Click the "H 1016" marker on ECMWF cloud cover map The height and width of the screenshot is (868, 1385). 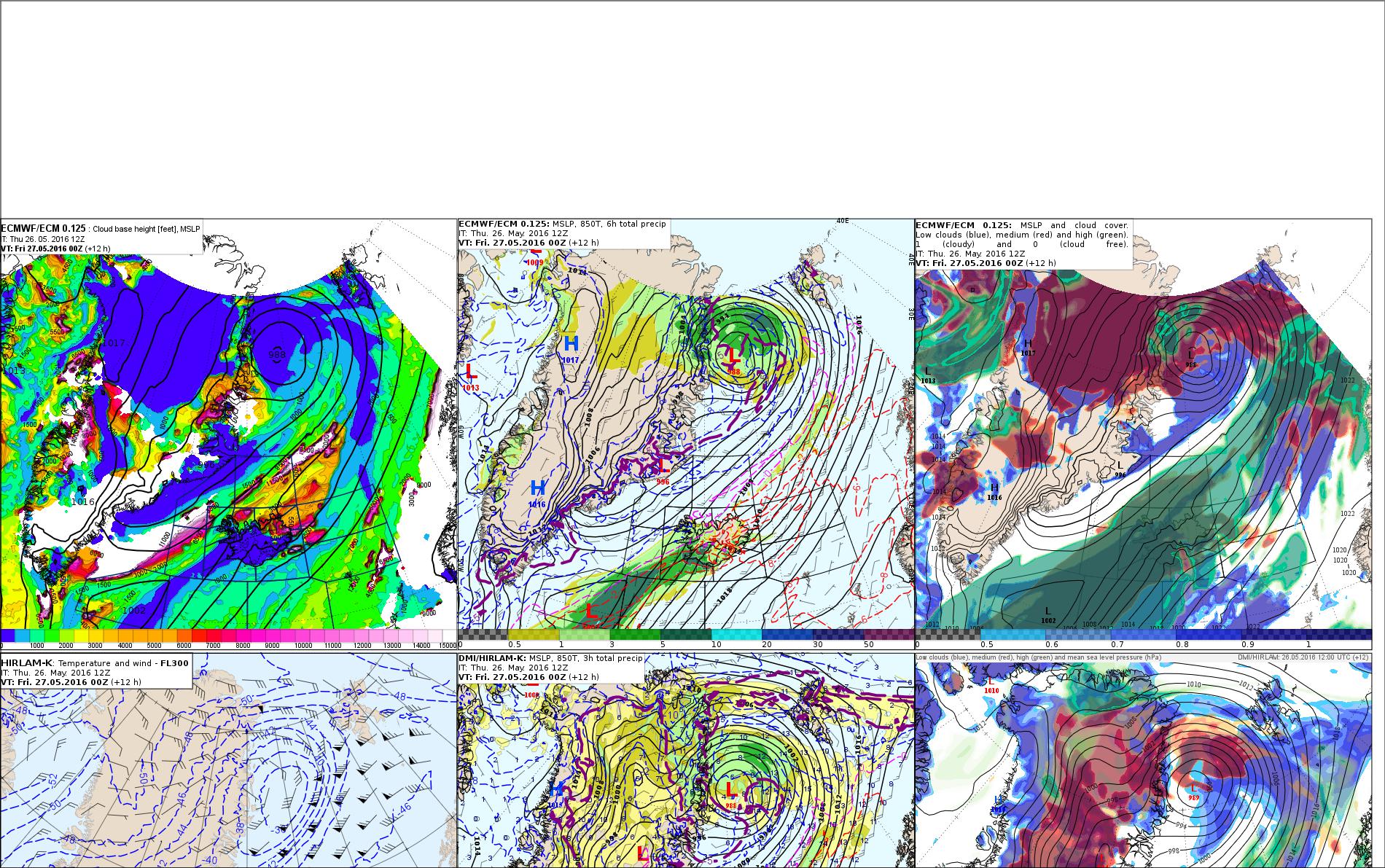point(994,491)
